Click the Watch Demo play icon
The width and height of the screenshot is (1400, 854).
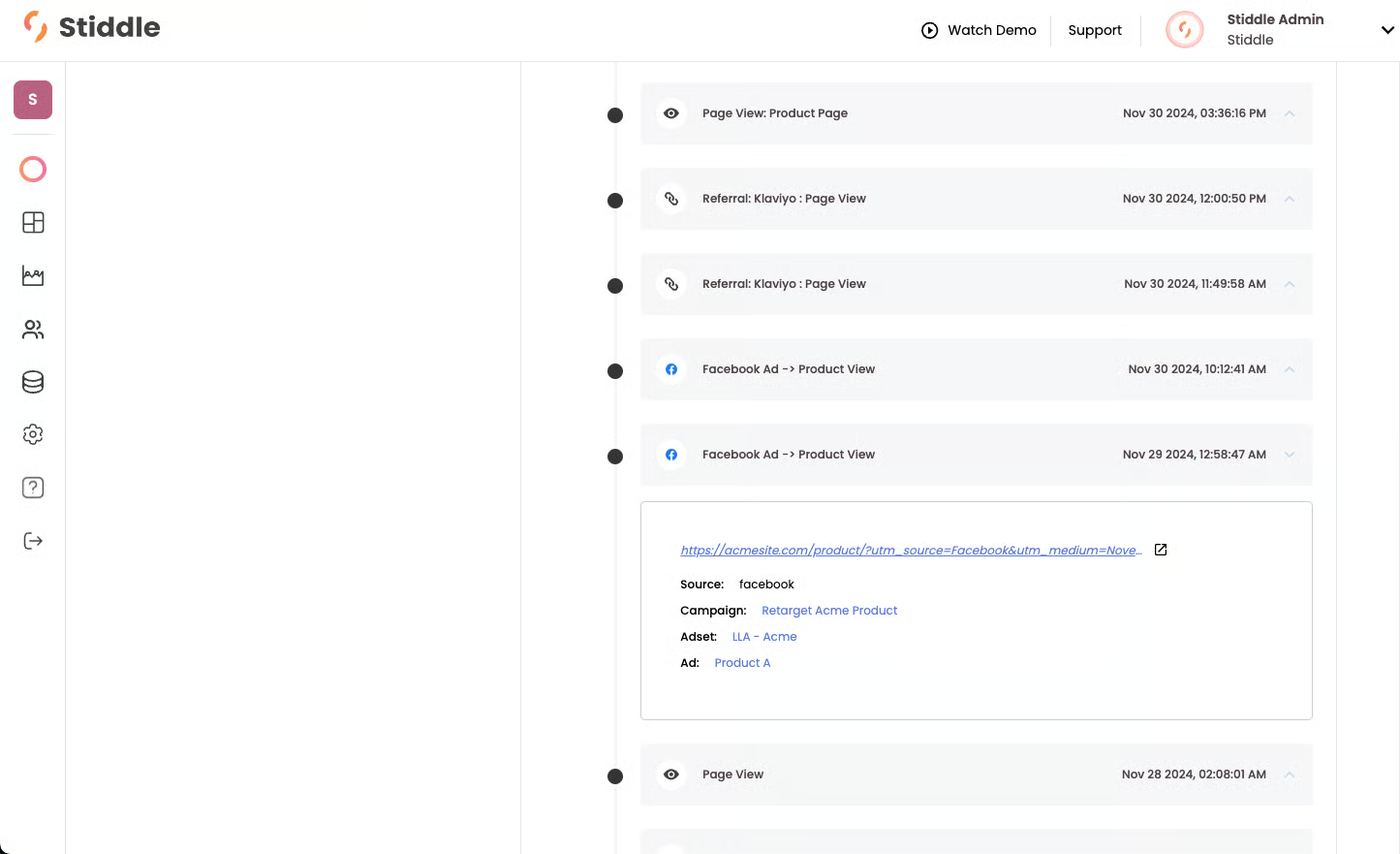tap(930, 30)
